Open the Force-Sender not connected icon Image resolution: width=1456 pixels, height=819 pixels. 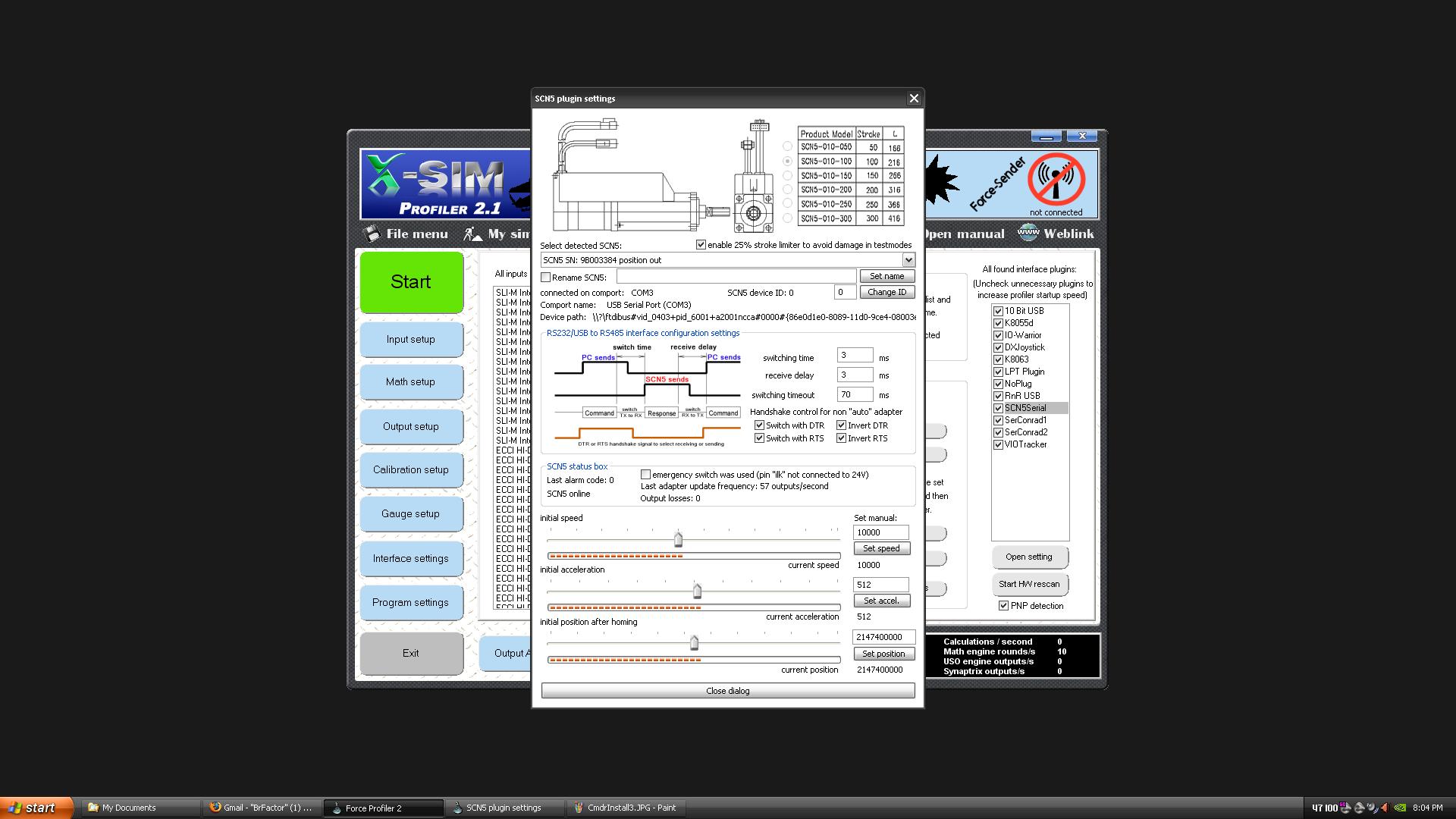coord(1056,180)
